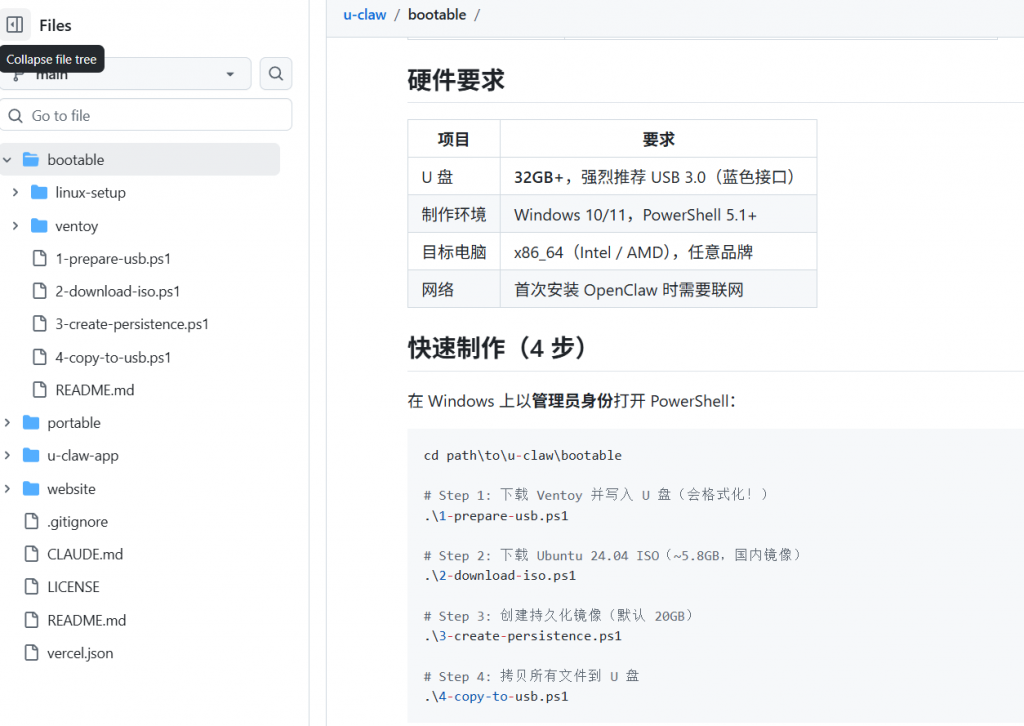This screenshot has height=726, width=1024.
Task: Expand the ventoy folder chevron
Action: click(15, 226)
